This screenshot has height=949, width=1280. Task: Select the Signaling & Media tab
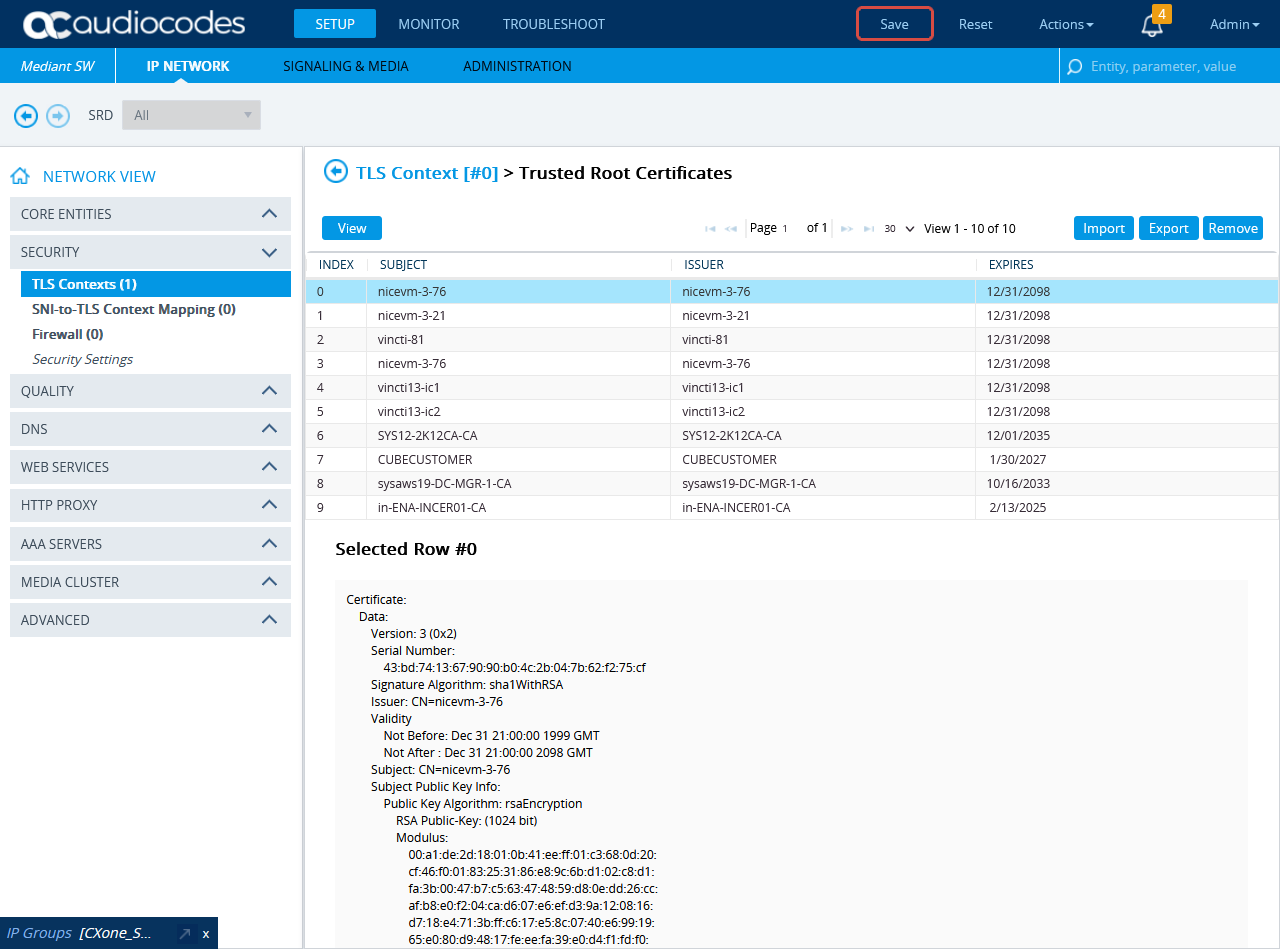pos(346,66)
